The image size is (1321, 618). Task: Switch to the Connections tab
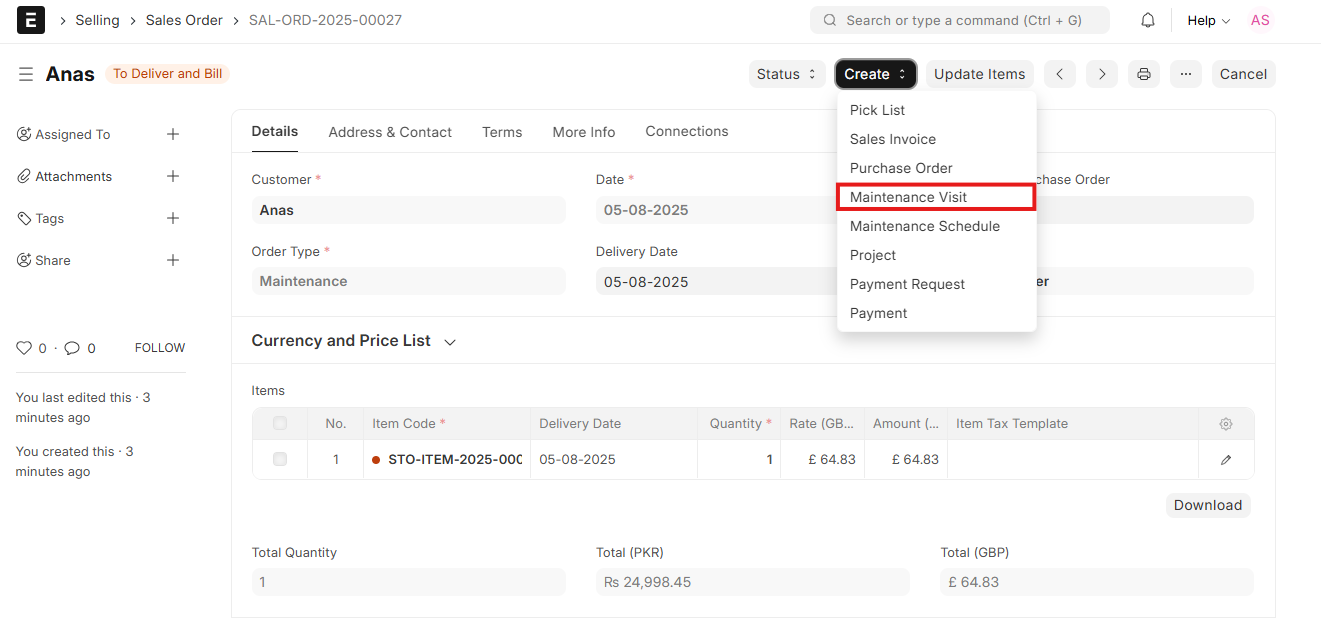click(687, 131)
